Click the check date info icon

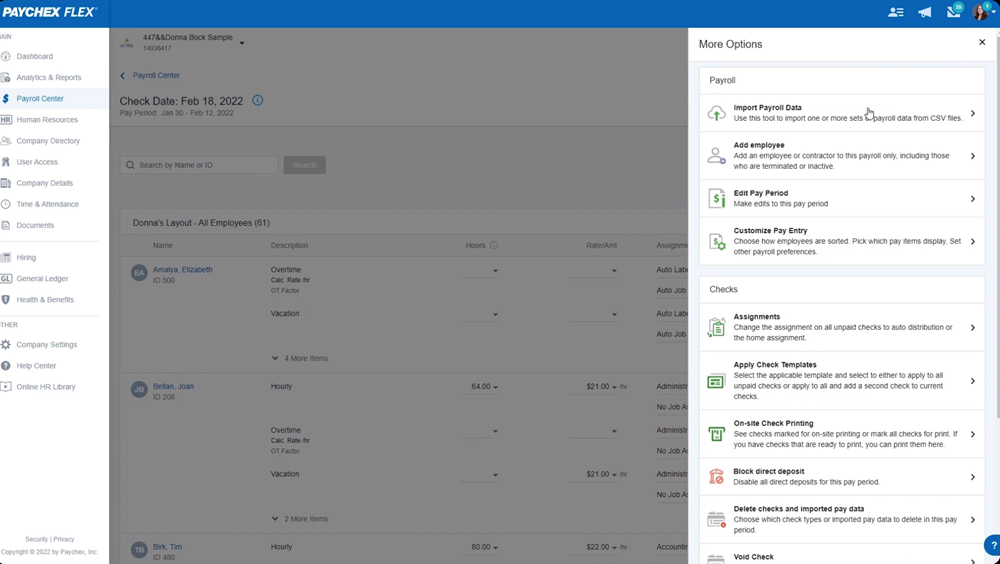coord(258,101)
